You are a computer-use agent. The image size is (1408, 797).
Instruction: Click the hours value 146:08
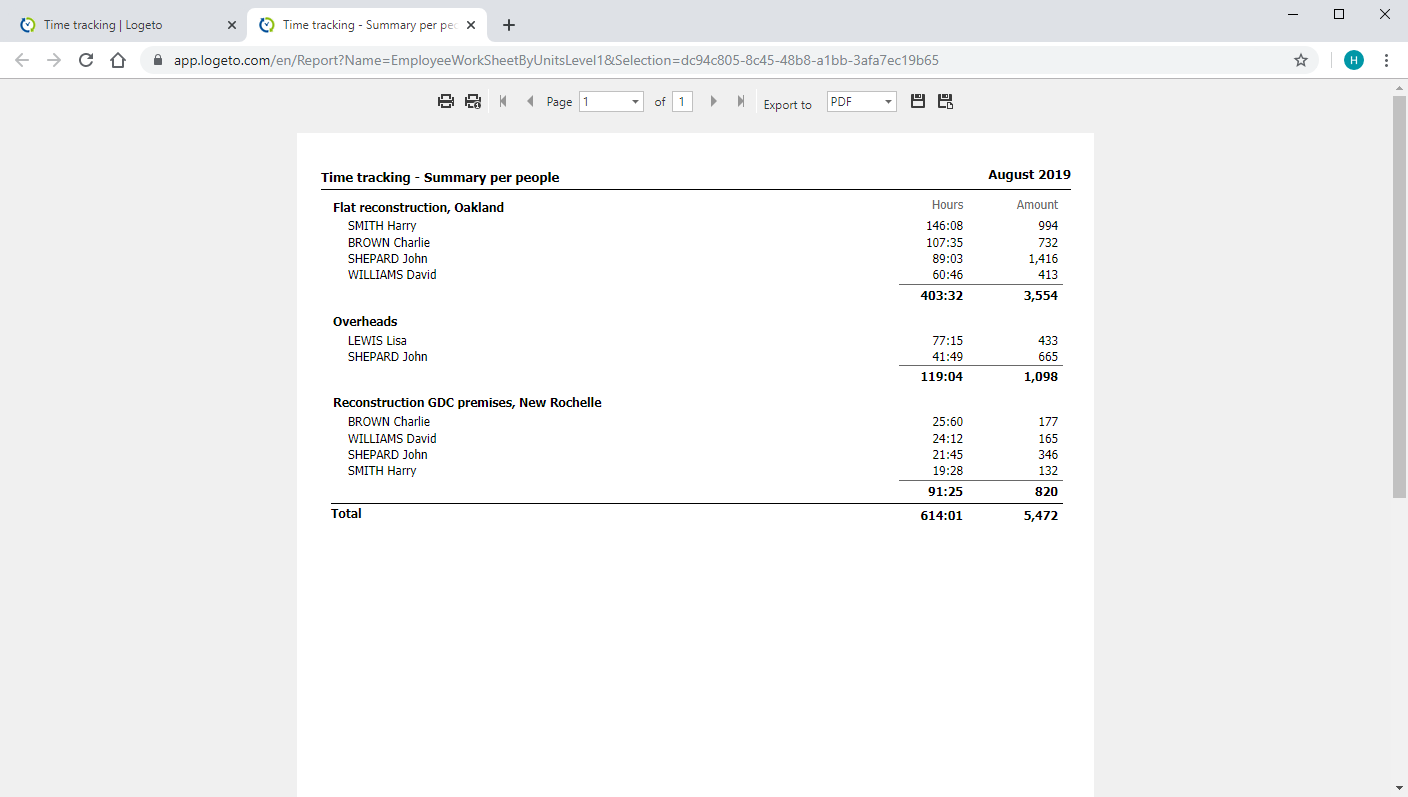(944, 226)
